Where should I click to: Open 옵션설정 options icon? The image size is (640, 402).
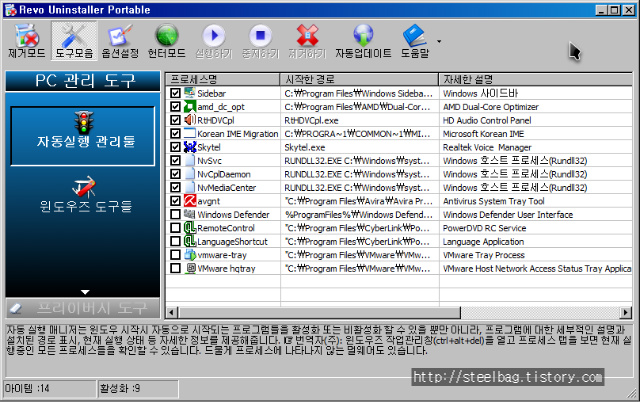(120, 41)
